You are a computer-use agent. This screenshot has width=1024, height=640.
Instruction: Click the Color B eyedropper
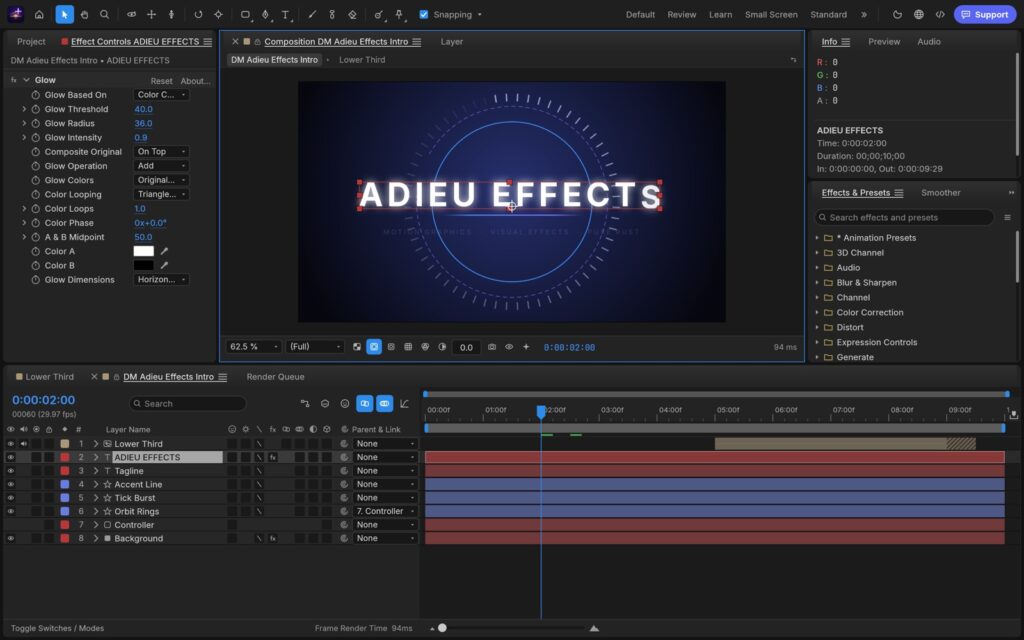pos(165,265)
